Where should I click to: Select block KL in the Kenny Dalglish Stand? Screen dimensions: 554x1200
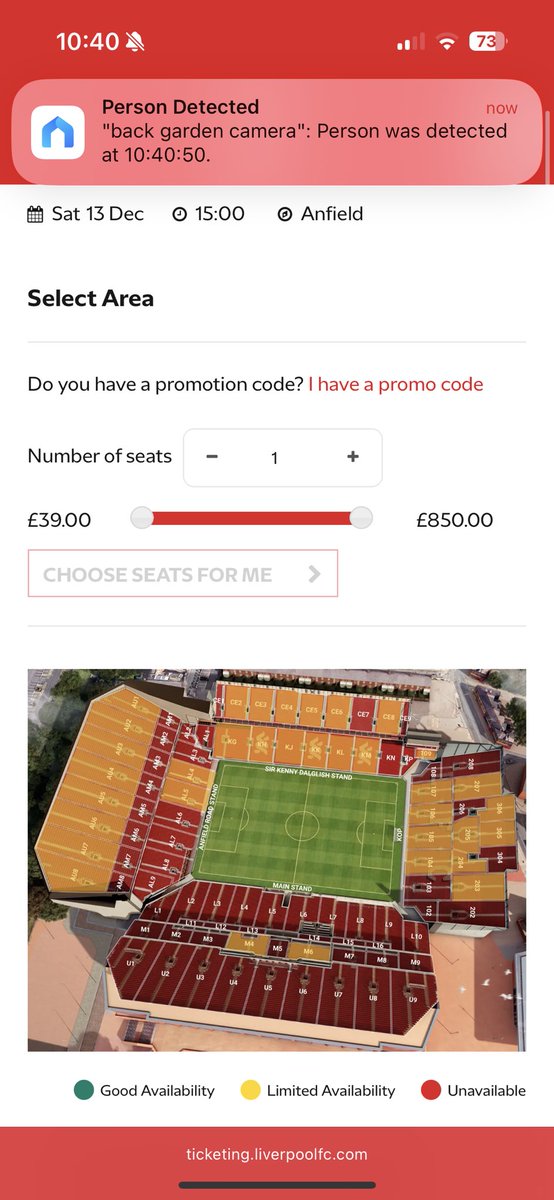[340, 751]
